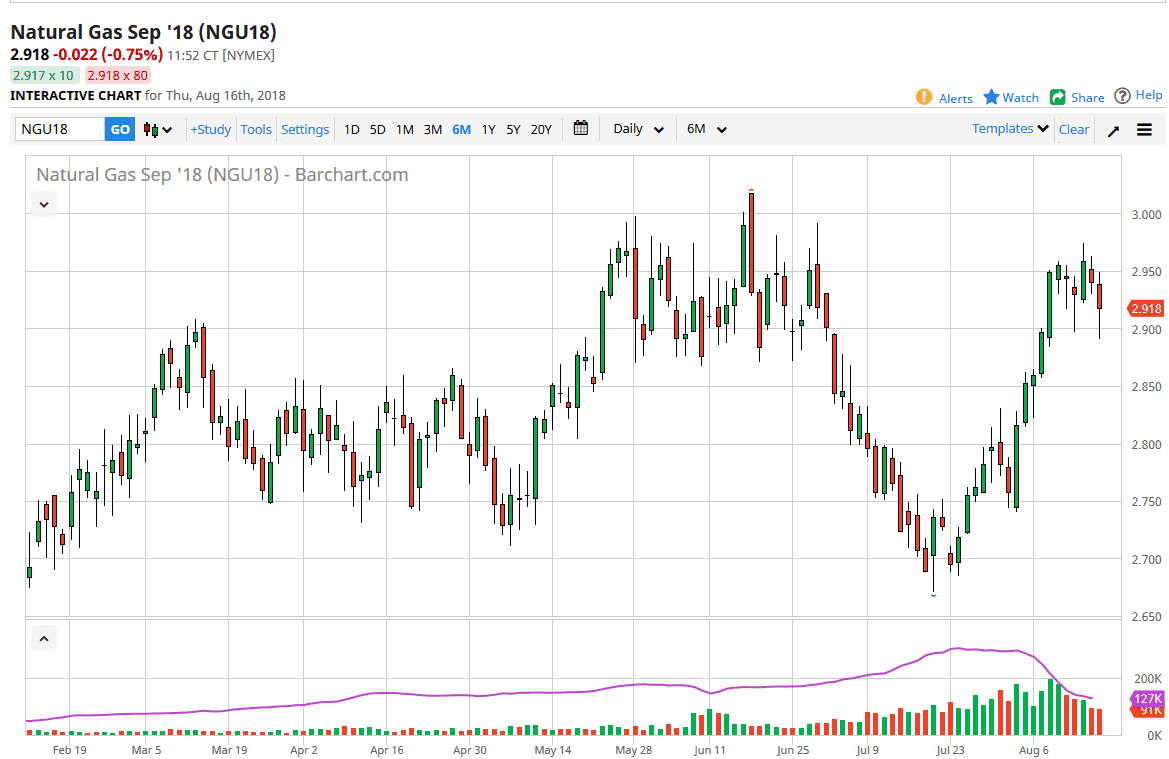Collapse the main price chart pane

click(44, 204)
